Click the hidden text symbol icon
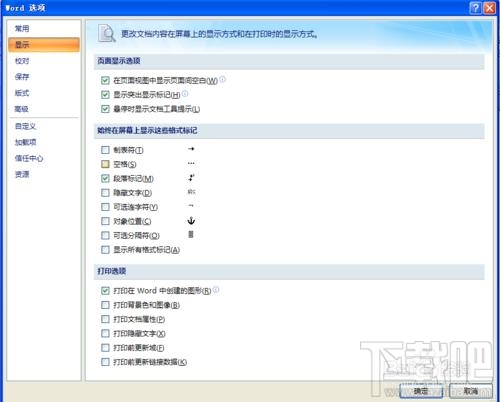 pyautogui.click(x=191, y=192)
